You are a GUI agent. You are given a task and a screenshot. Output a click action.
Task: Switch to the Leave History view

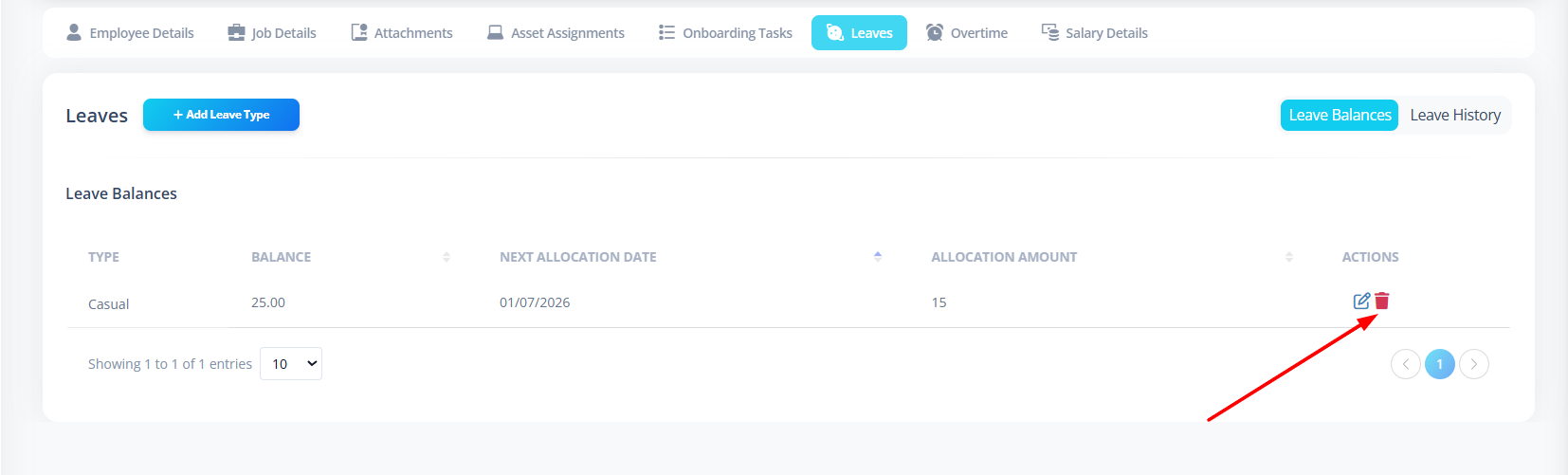pyautogui.click(x=1455, y=115)
